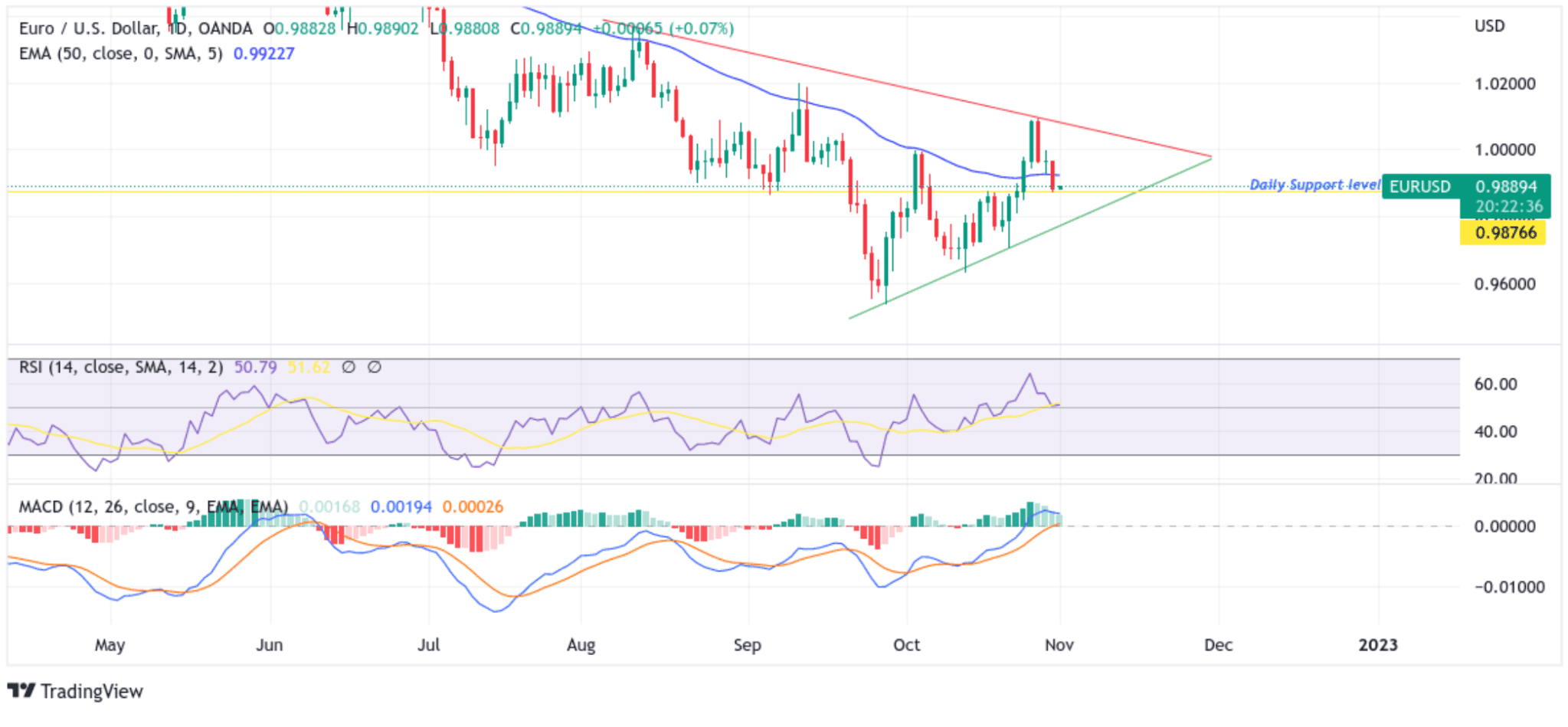Screen dimensions: 1568x727
Task: Click the MACD histogram value 0.00168
Action: 329,507
